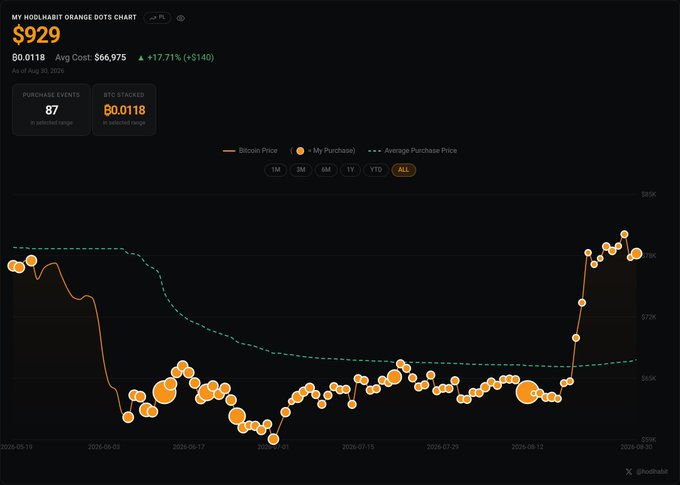Image resolution: width=680 pixels, height=485 pixels.
Task: Click the $85K y-axis label
Action: tap(649, 195)
